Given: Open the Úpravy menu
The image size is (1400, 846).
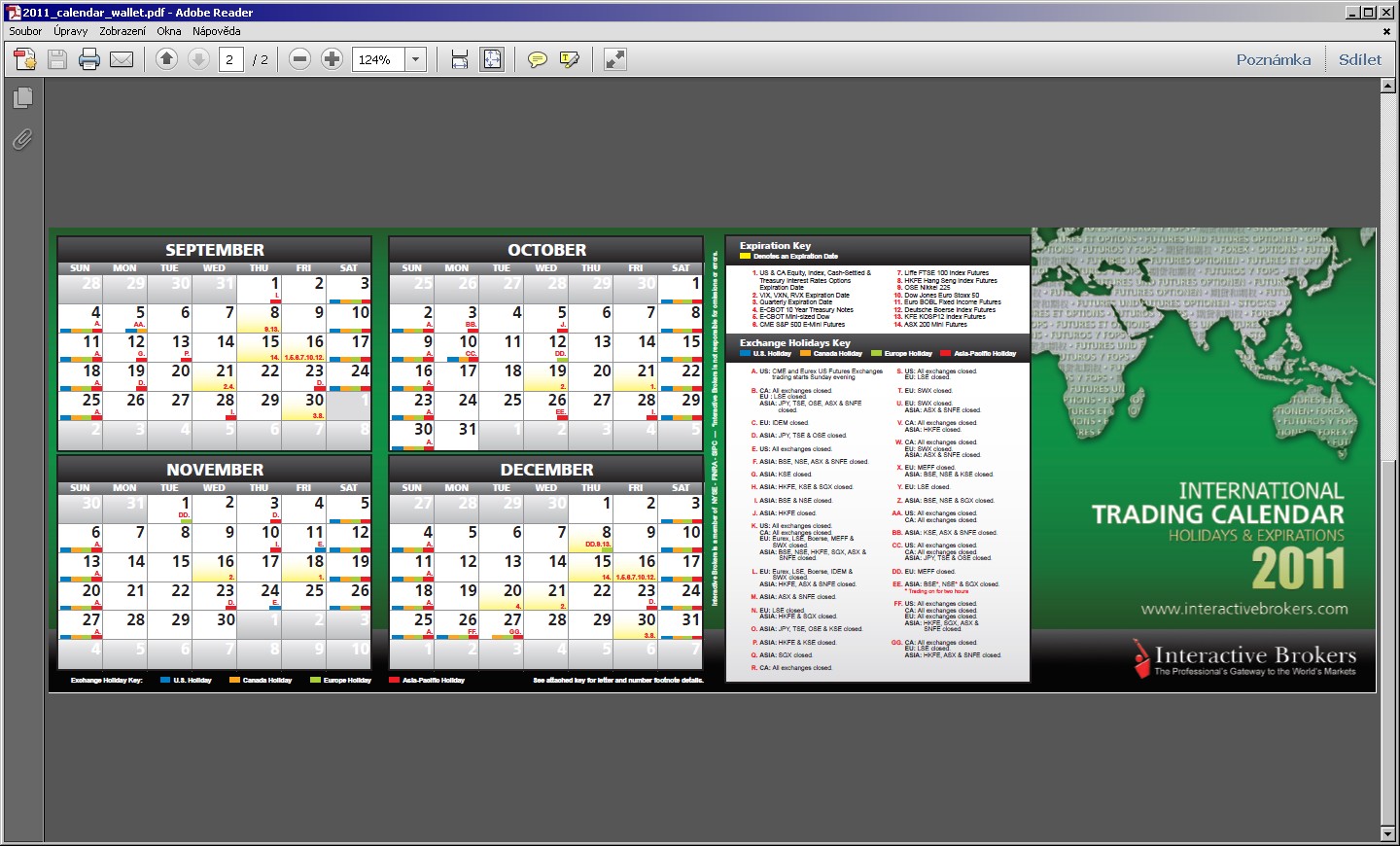Looking at the screenshot, I should [71, 31].
